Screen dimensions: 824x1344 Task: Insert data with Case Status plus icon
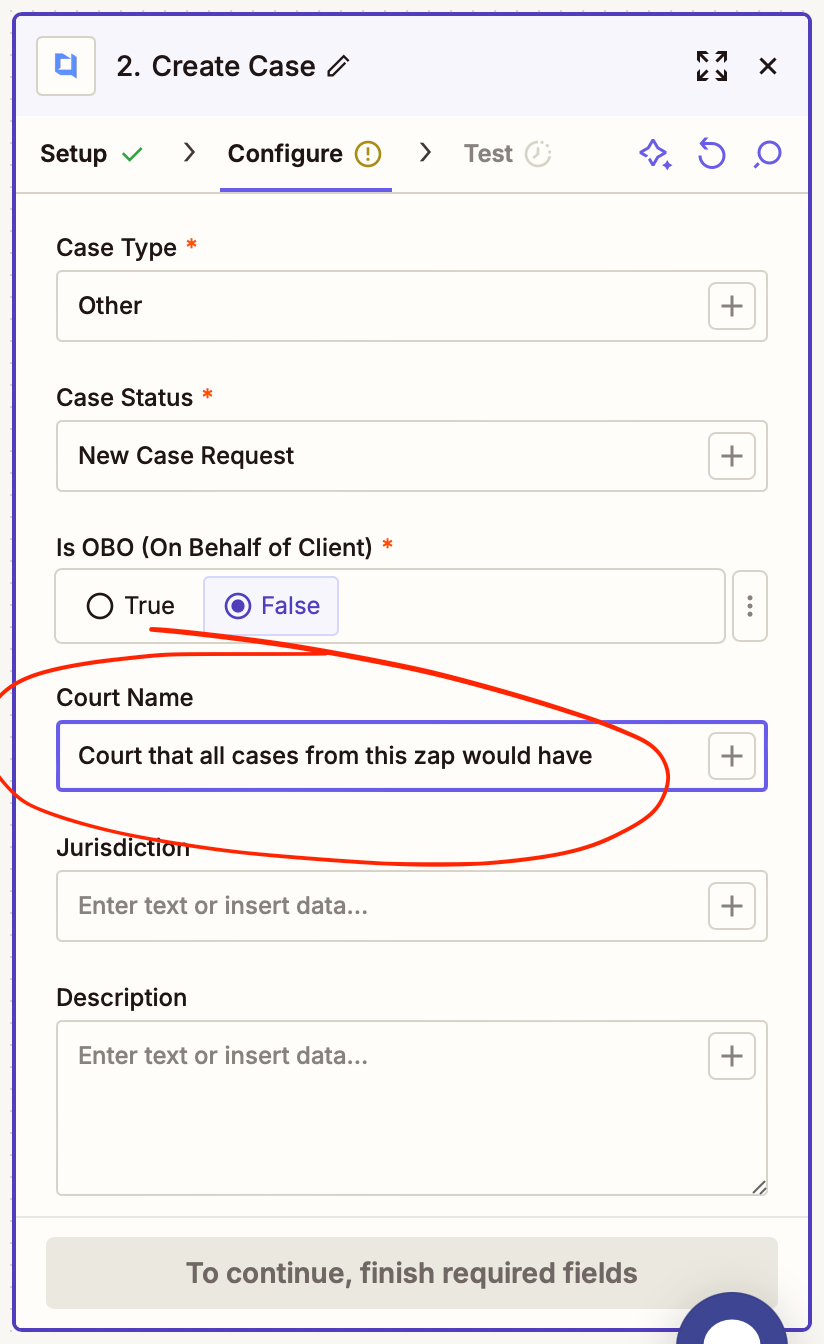click(x=732, y=456)
